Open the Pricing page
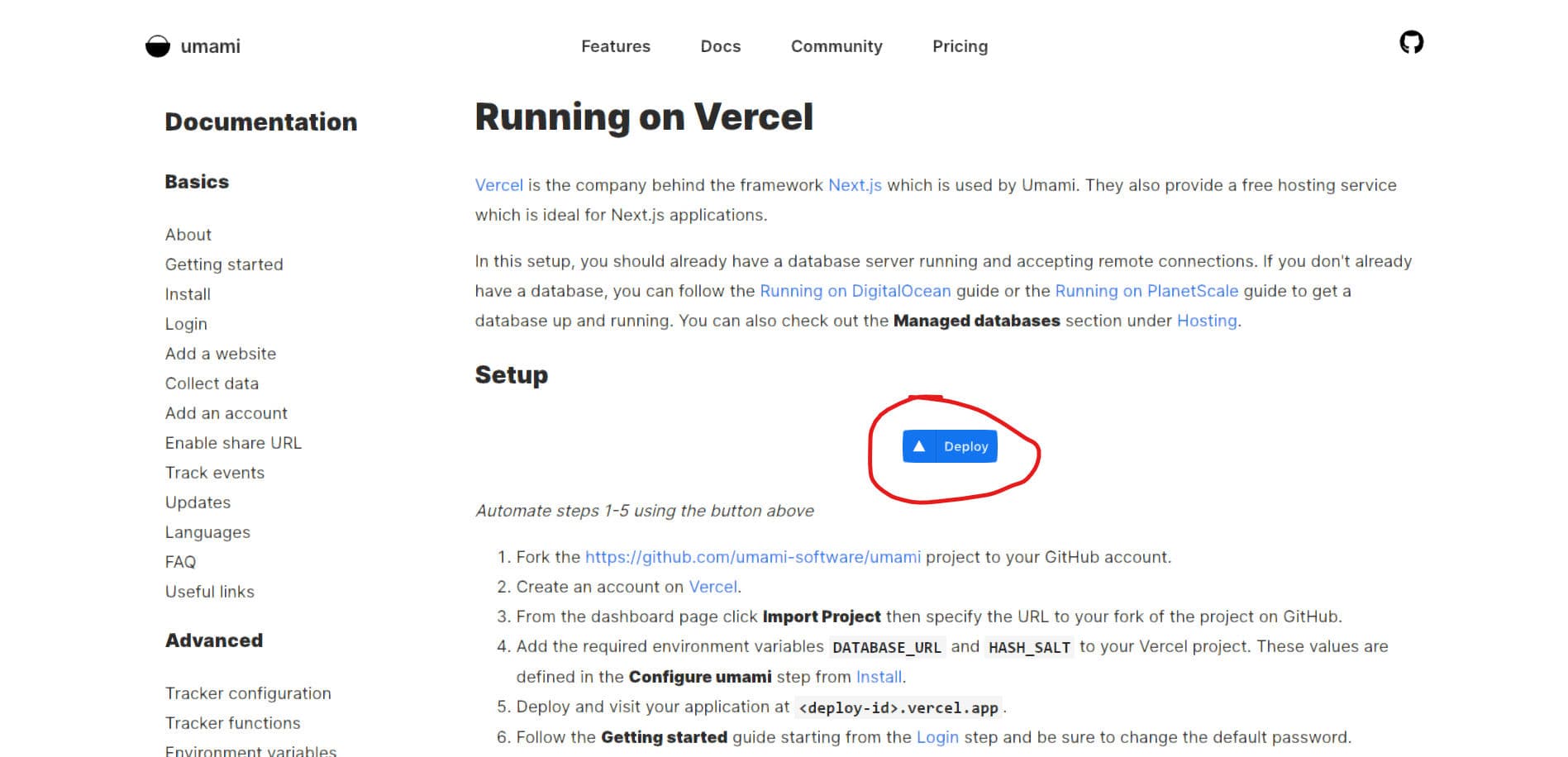This screenshot has width=1568, height=757. (x=960, y=46)
